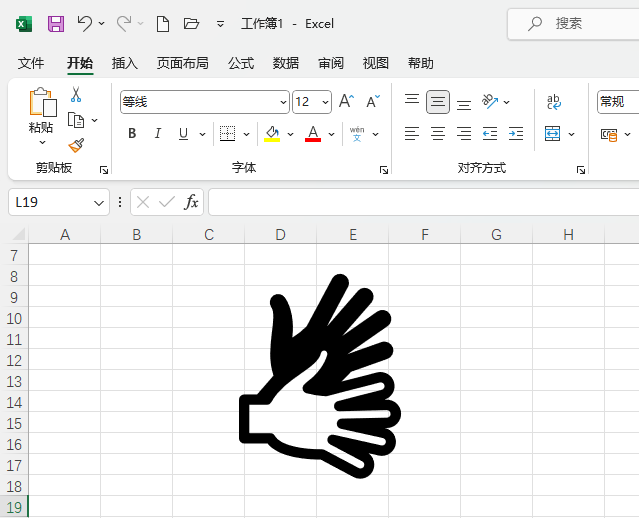Open the font size 12 dropdown

click(325, 102)
